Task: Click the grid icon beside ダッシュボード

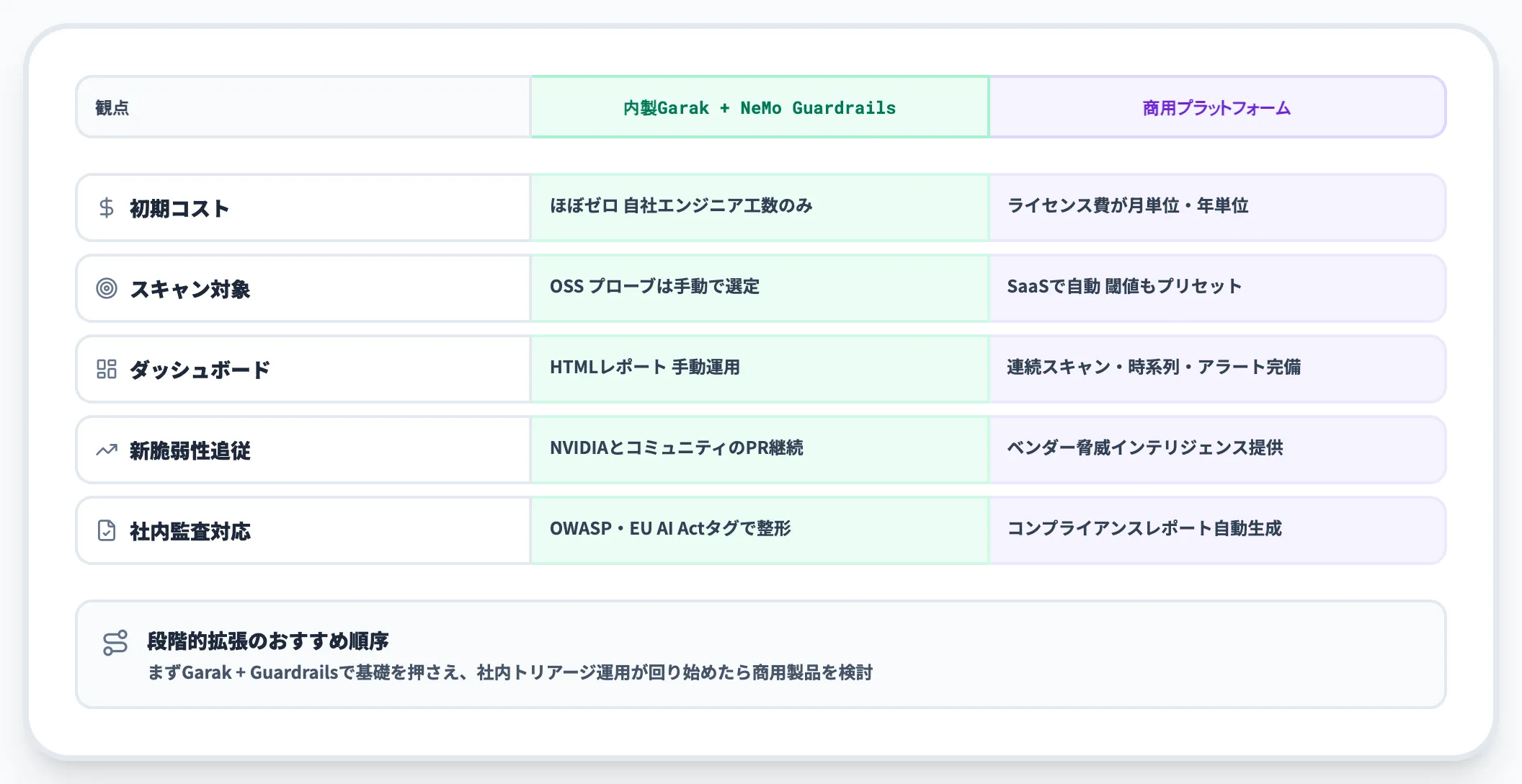Action: [107, 369]
